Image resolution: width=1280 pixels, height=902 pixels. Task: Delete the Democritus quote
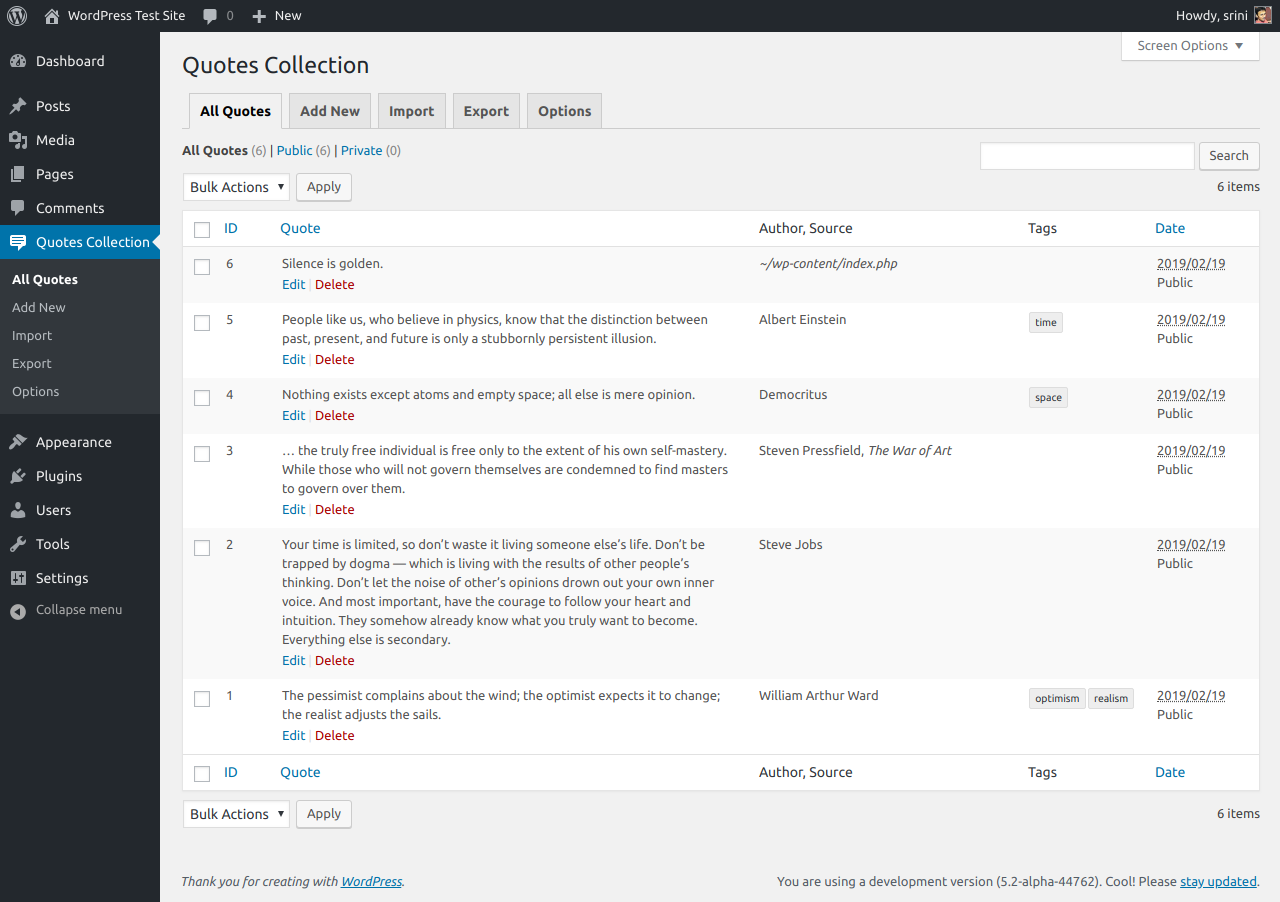point(334,415)
